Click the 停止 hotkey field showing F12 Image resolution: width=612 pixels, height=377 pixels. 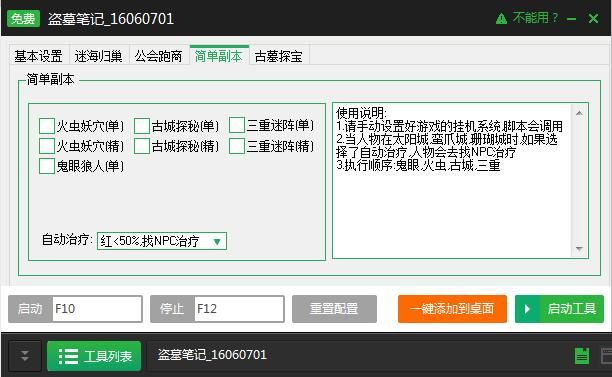[239, 309]
